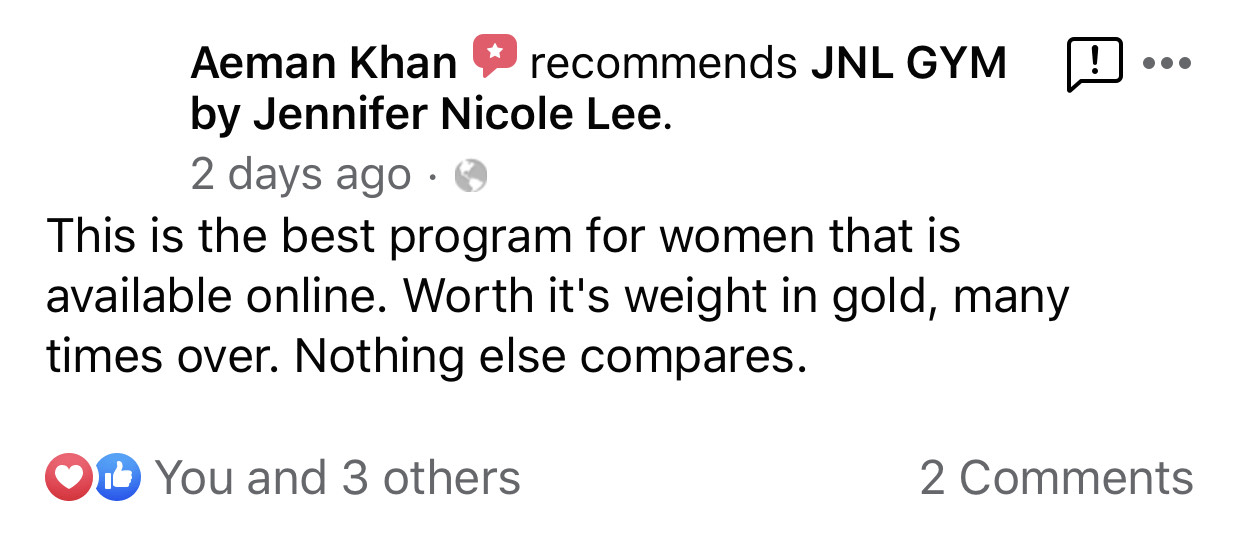Screen dimensions: 1242x534
Task: Click the red recommendation star badge
Action: click(x=494, y=56)
